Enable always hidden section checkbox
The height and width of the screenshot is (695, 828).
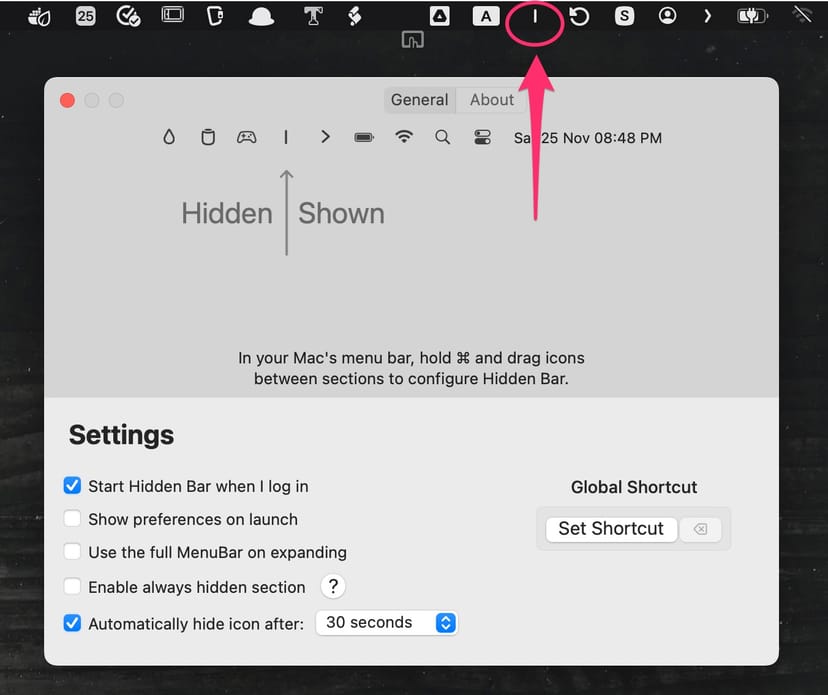(72, 587)
